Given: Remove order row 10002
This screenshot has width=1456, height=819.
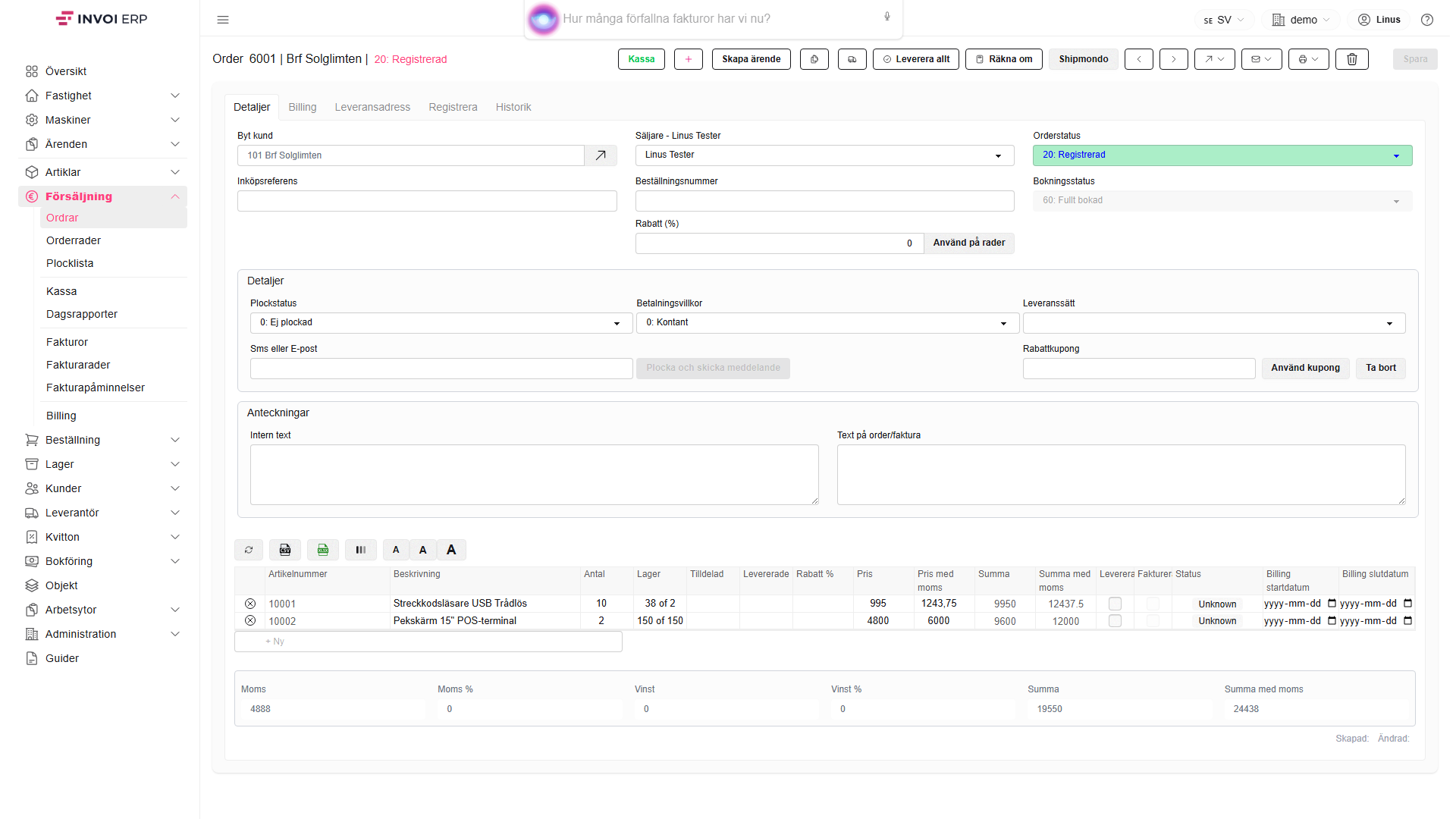Looking at the screenshot, I should 250,620.
